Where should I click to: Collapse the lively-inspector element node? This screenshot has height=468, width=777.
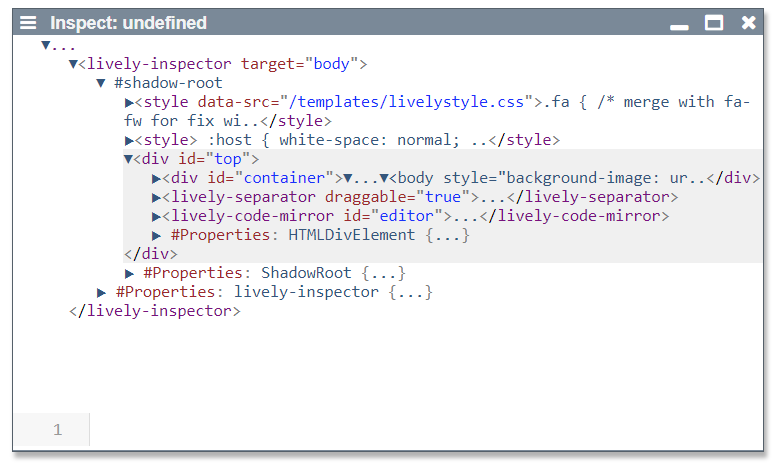(73, 64)
